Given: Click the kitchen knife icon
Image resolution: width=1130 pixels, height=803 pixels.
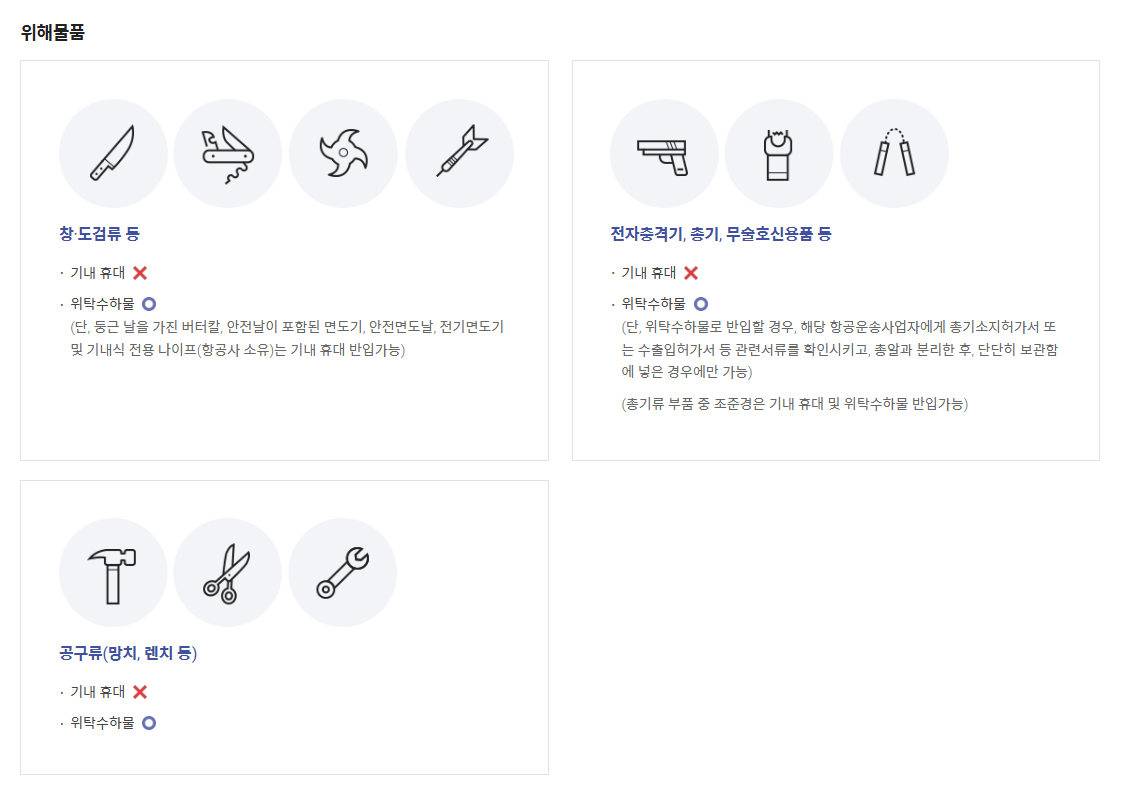Looking at the screenshot, I should point(113,152).
